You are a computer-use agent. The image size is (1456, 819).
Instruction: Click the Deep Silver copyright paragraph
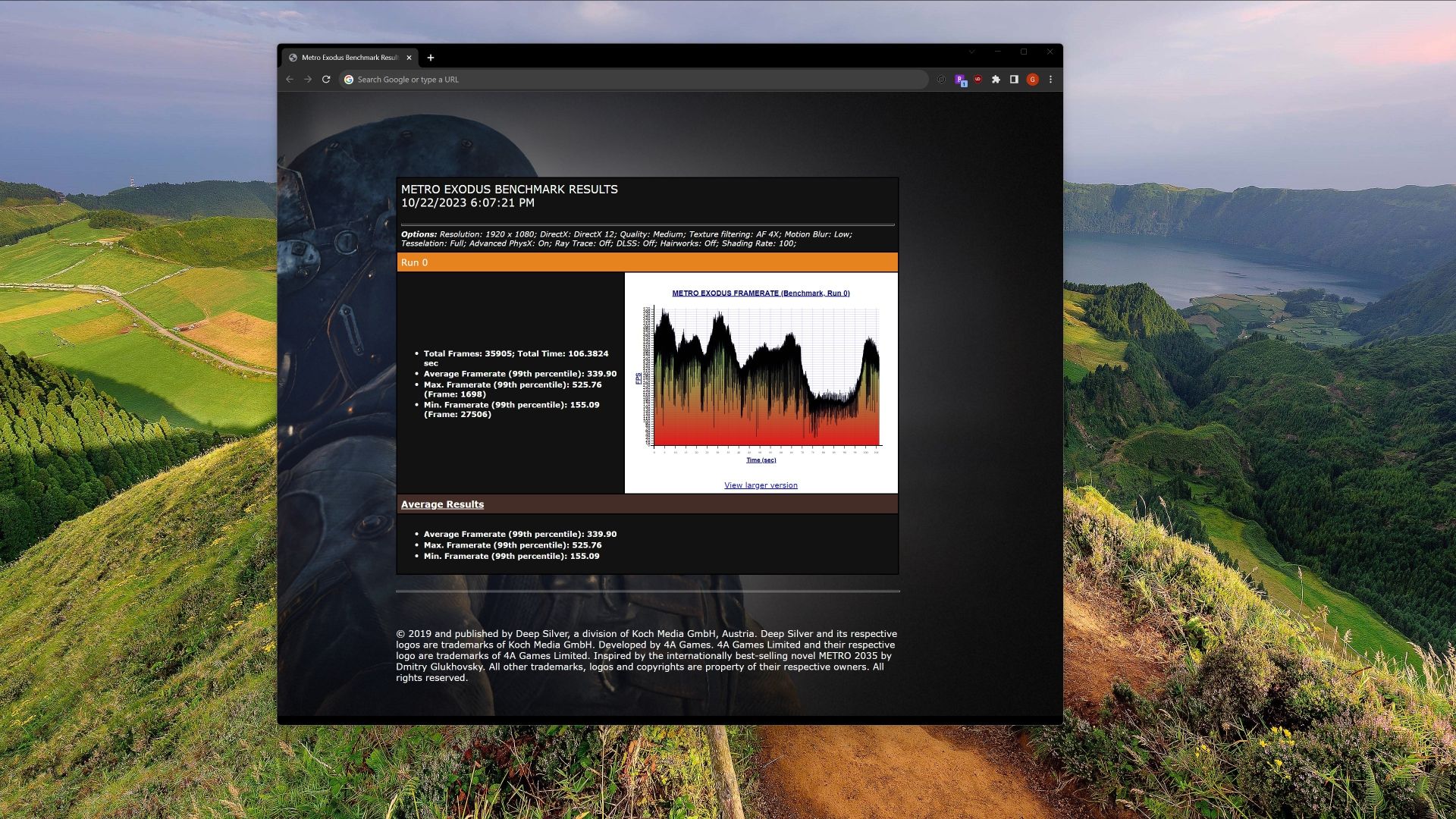click(x=646, y=656)
